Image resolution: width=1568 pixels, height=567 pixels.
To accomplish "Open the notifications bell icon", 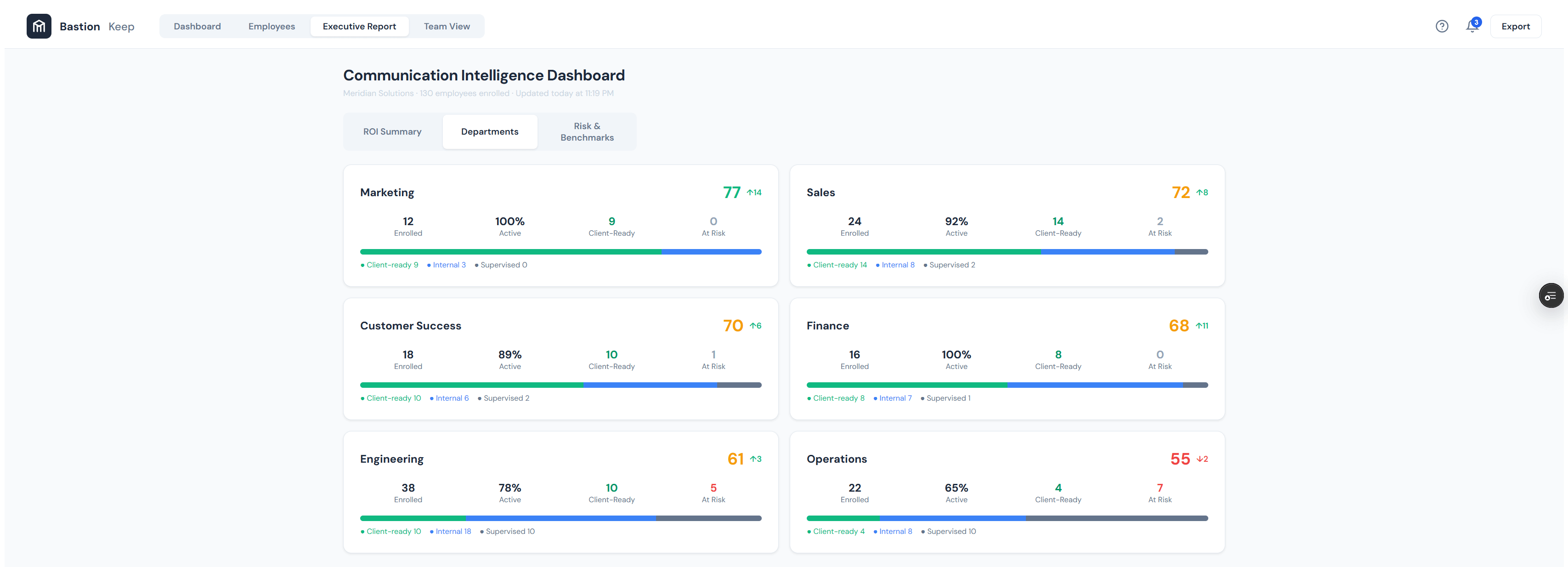I will pyautogui.click(x=1471, y=27).
